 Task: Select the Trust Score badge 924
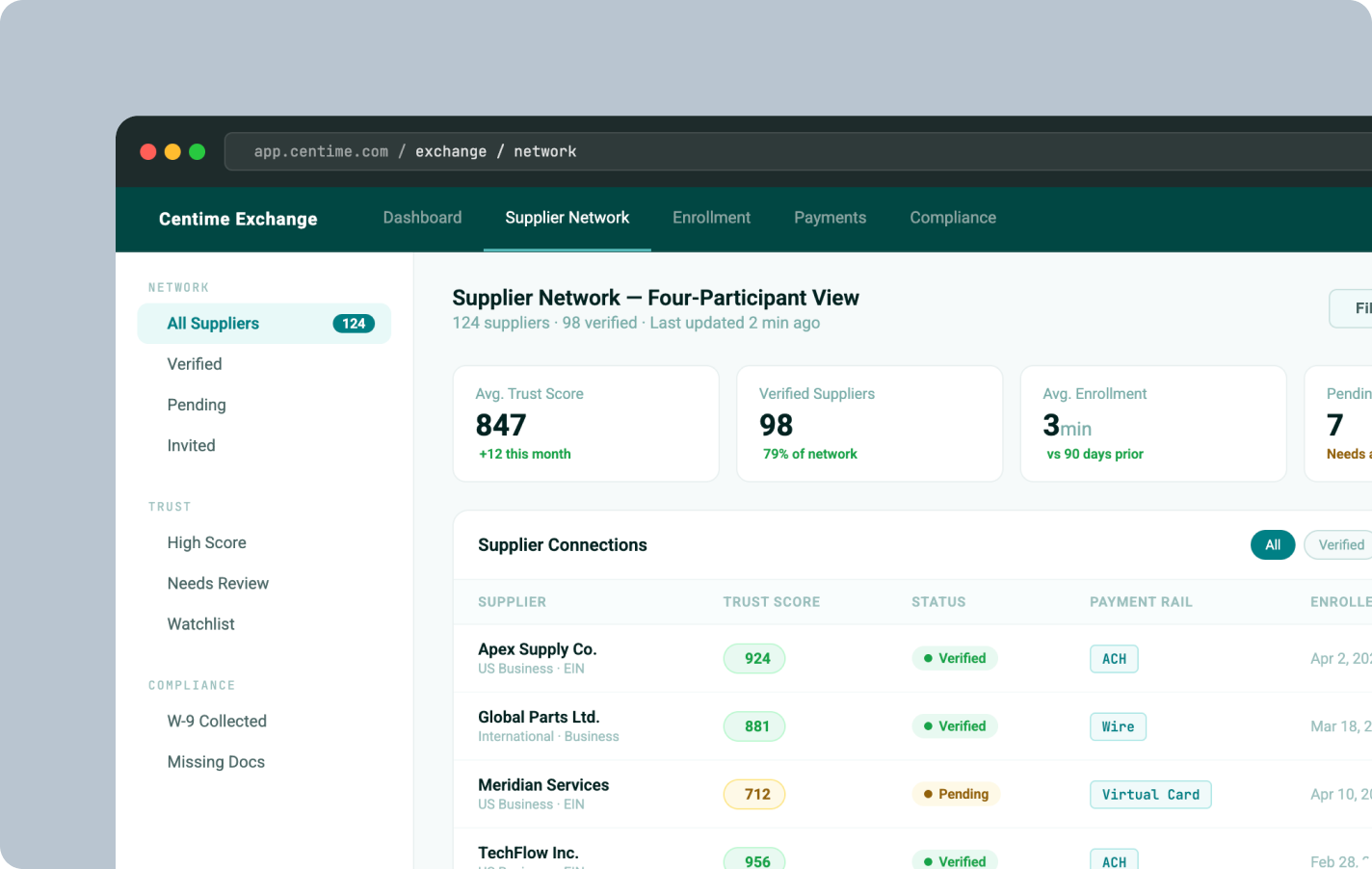click(x=753, y=658)
